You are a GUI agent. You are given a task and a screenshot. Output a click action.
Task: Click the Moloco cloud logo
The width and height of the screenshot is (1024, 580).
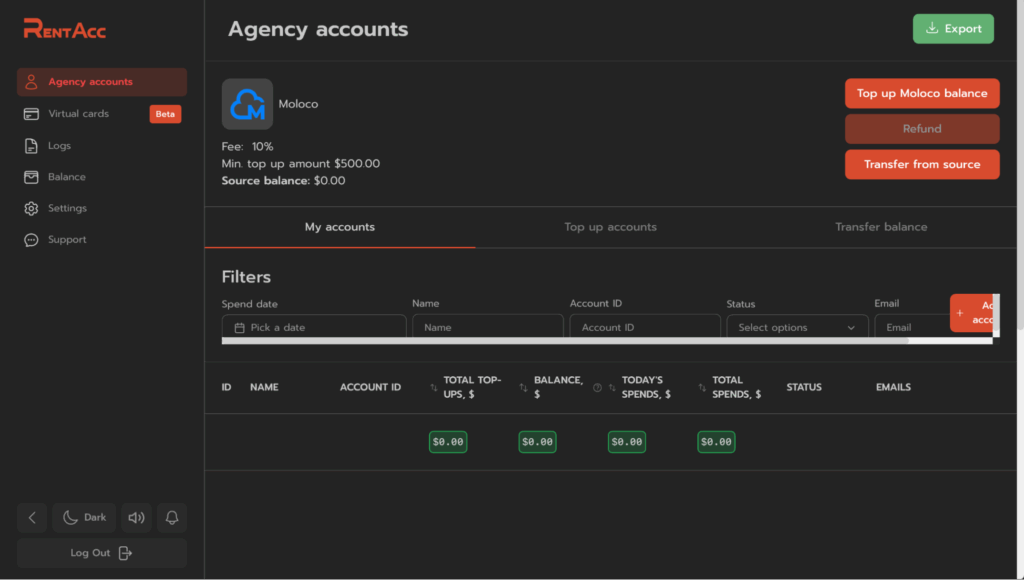[248, 104]
